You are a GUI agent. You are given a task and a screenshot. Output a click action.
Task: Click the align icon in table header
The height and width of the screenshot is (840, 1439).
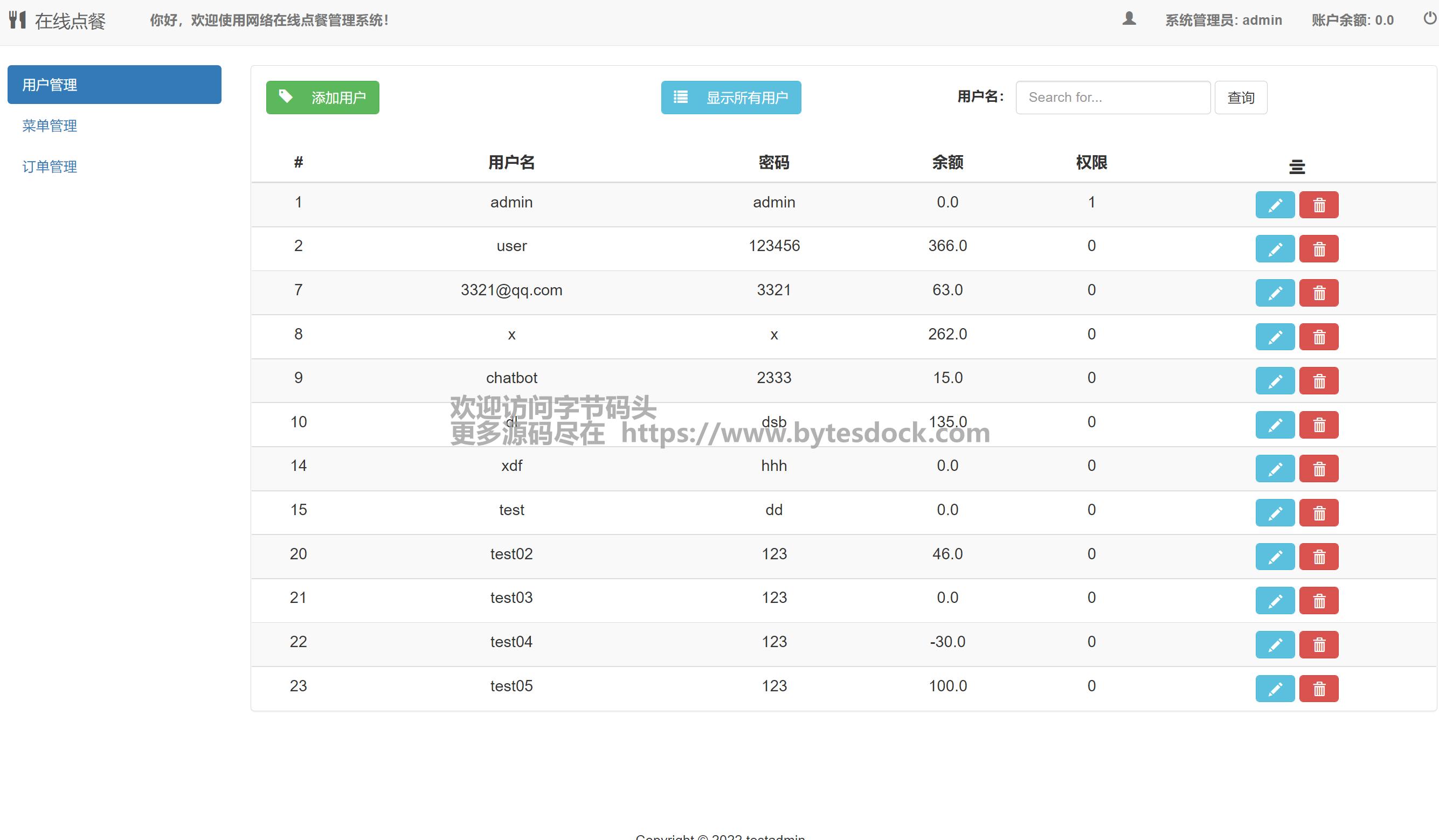click(1297, 166)
